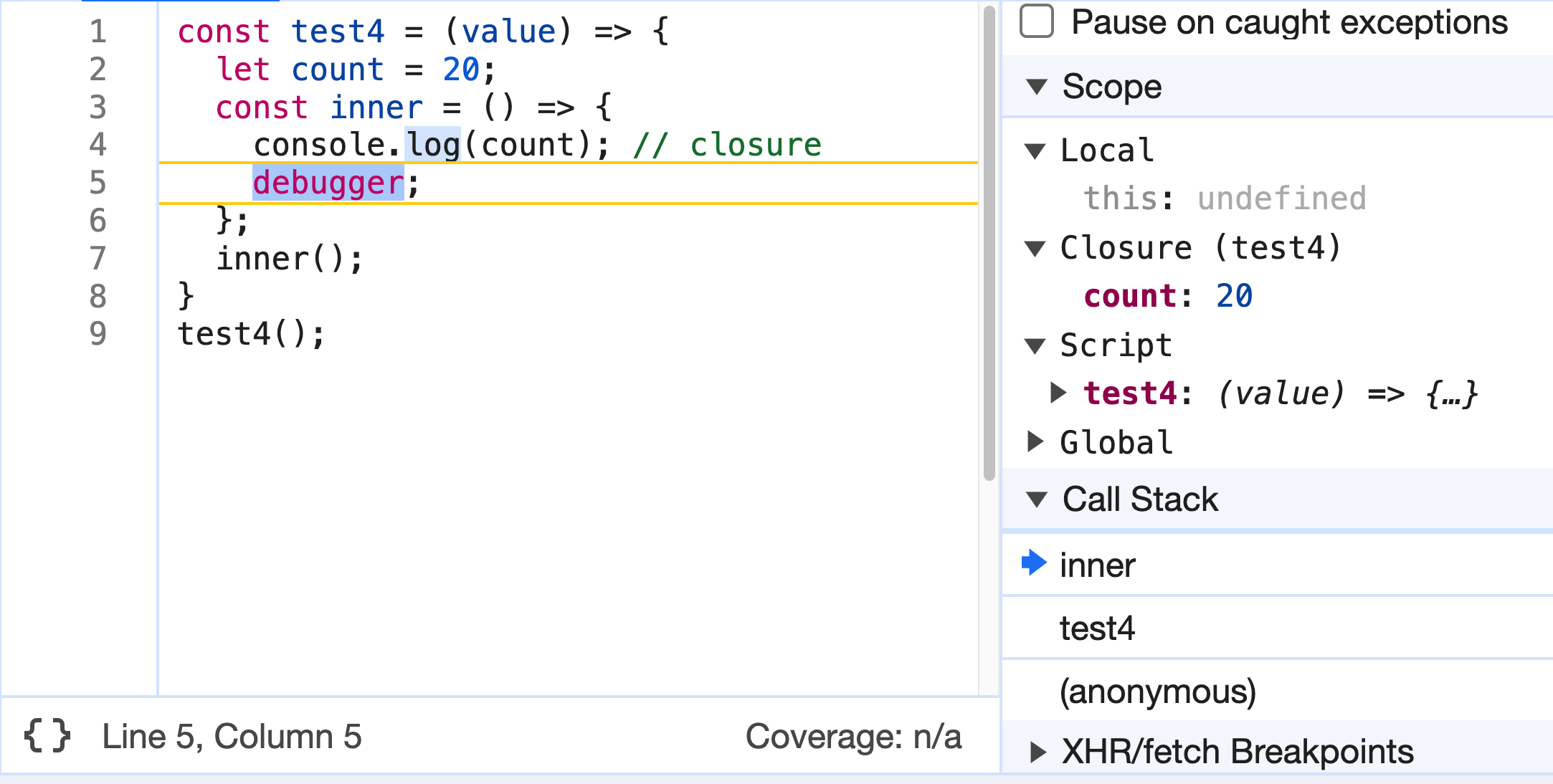Select the inner call stack frame
This screenshot has height=784, width=1553.
point(1277,565)
